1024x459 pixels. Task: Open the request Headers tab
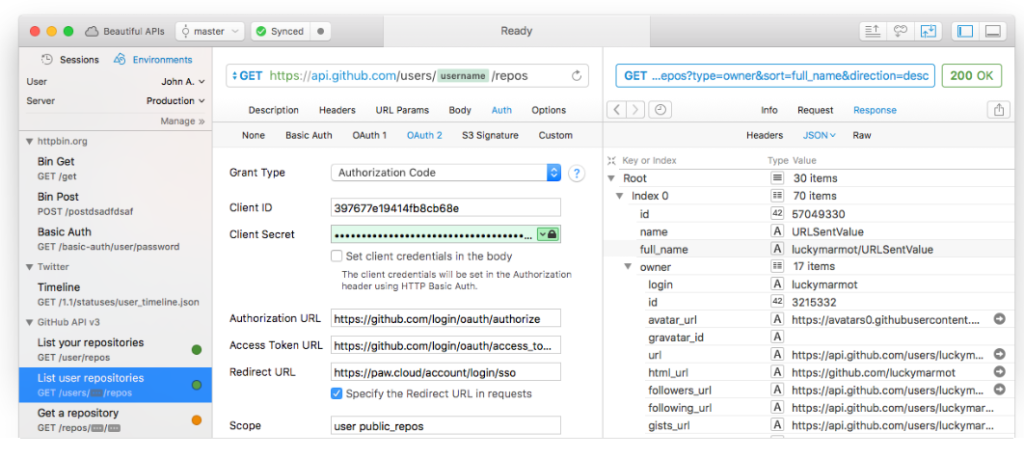click(337, 110)
